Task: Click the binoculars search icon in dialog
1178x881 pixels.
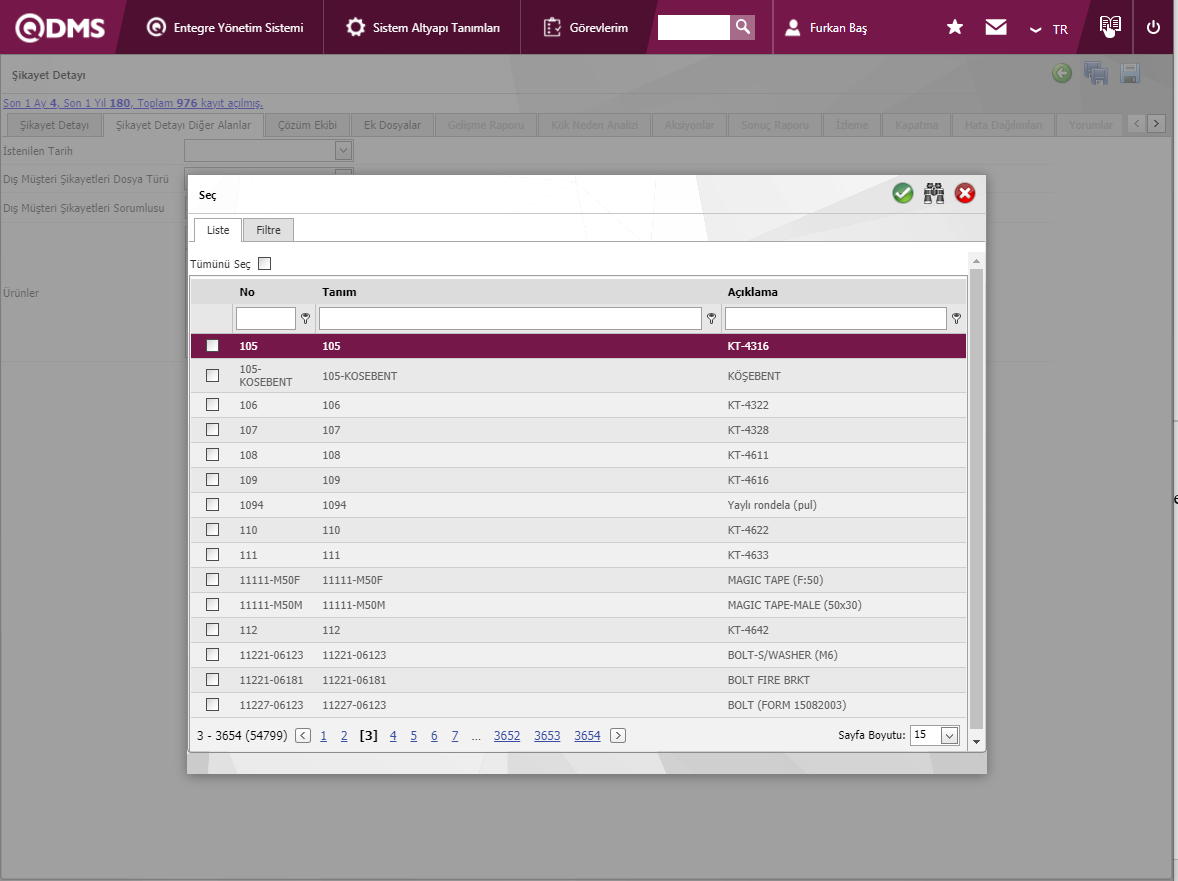Action: (x=934, y=194)
